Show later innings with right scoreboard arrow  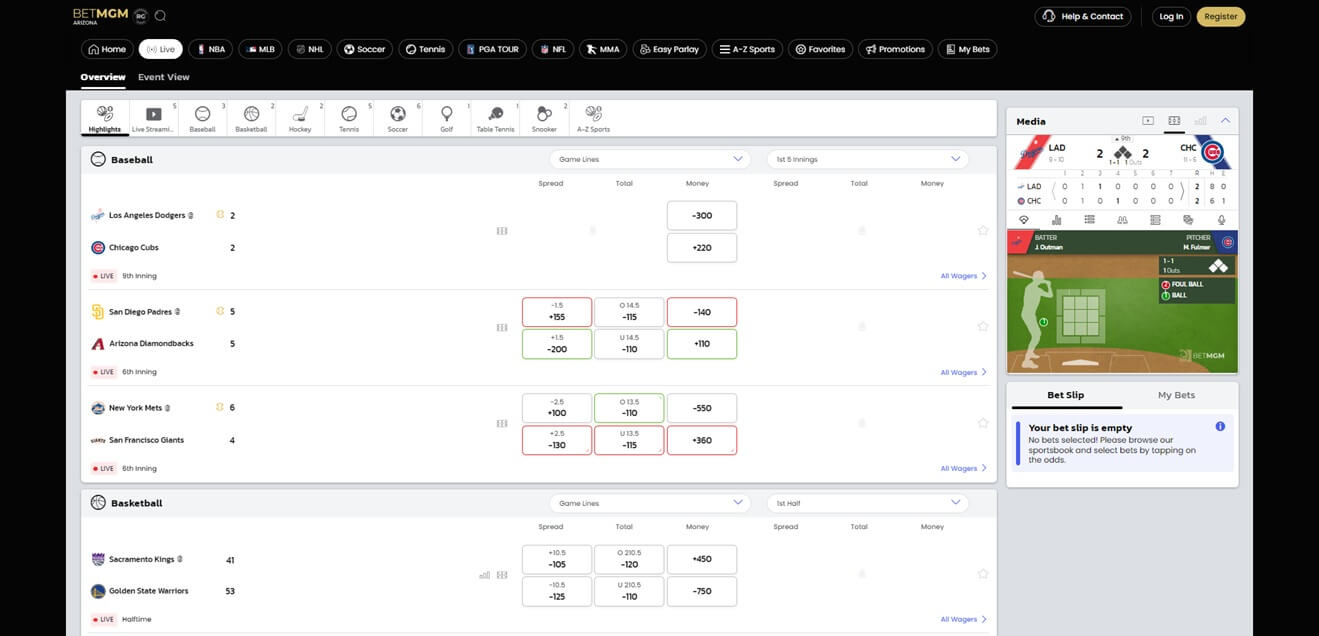pos(1183,193)
